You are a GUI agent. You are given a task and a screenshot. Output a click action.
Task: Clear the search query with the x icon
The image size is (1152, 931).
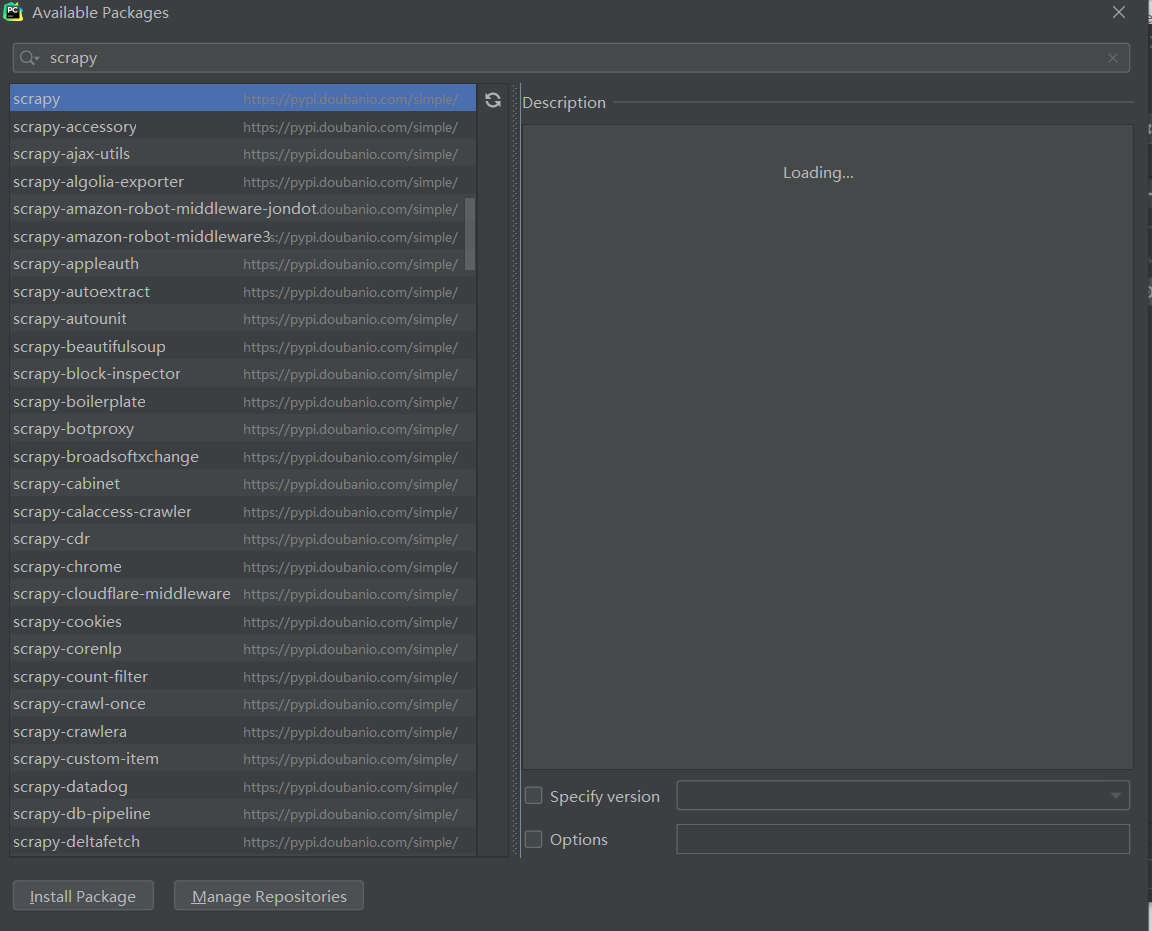tap(1113, 57)
